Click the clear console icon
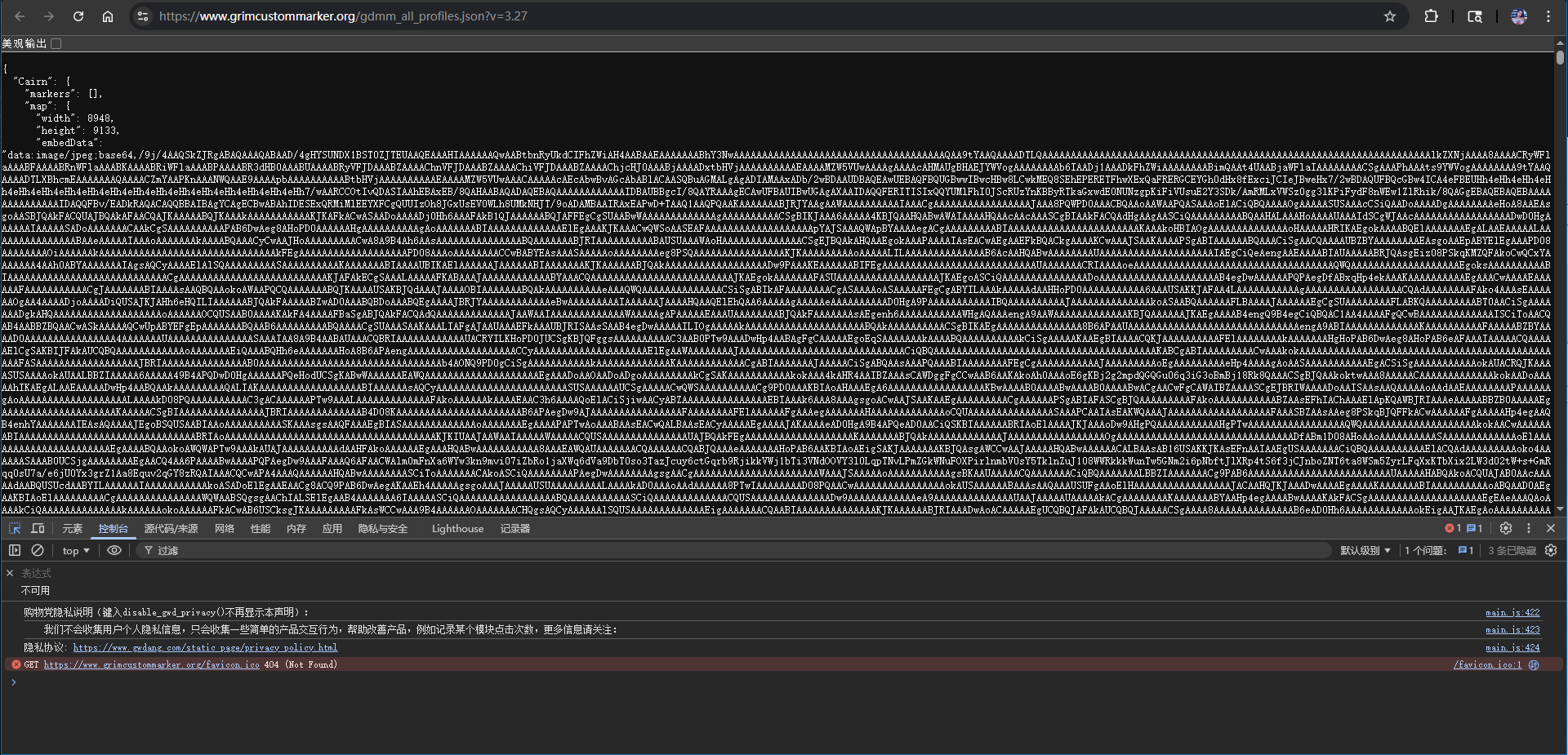The image size is (1568, 755). (x=38, y=550)
